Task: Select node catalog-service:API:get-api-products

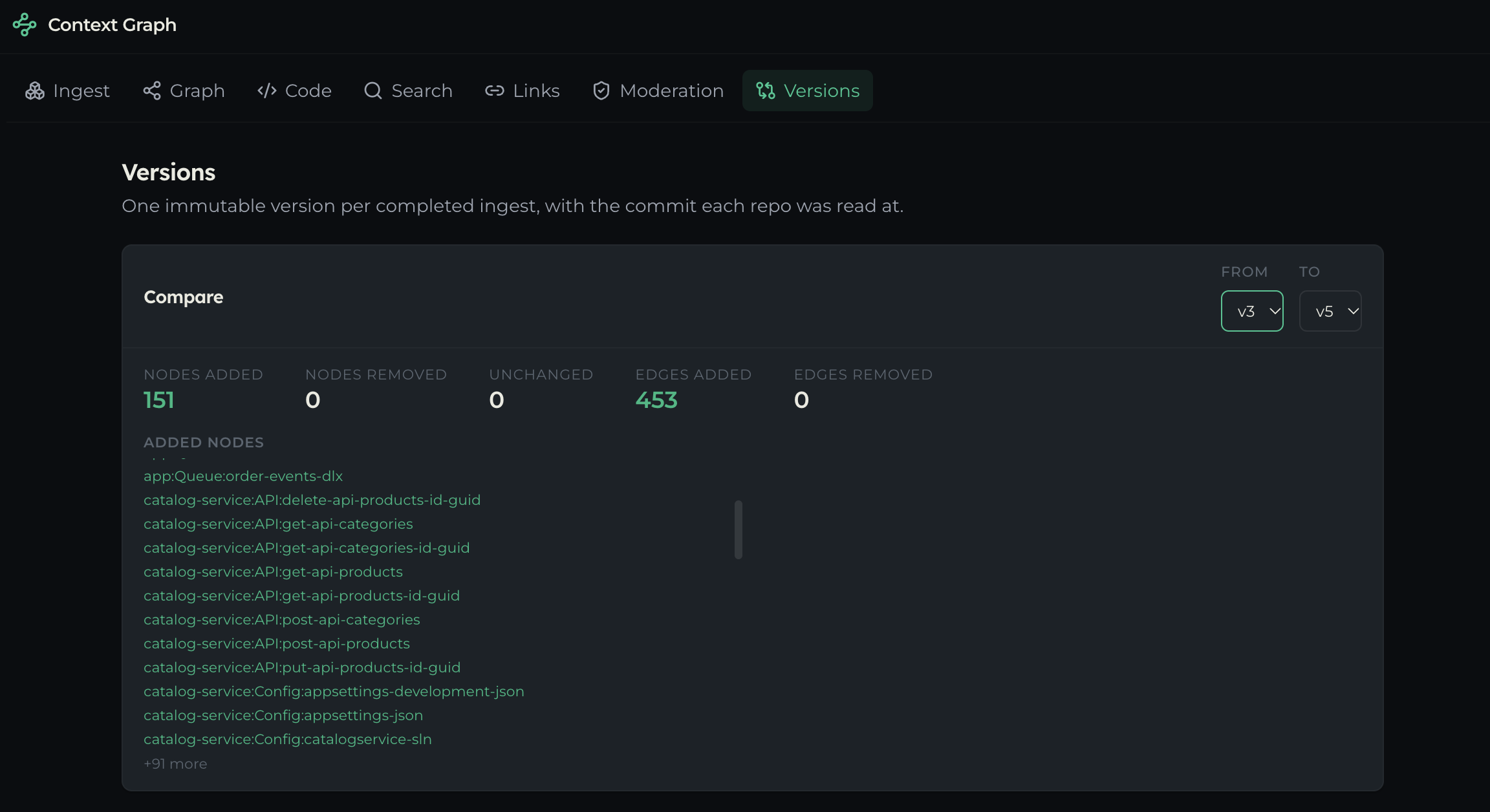Action: (273, 572)
